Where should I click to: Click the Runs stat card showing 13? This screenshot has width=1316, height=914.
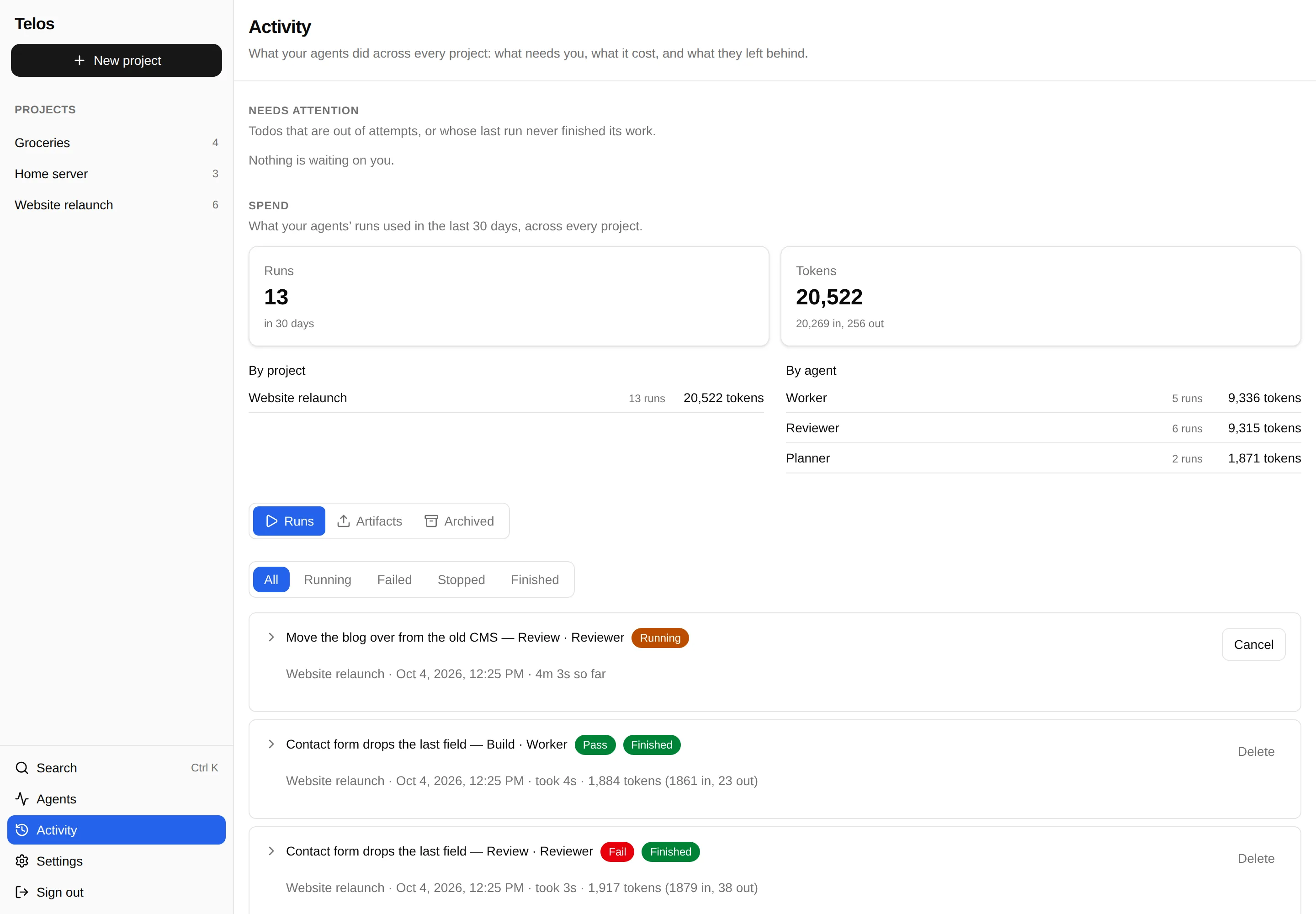point(509,296)
